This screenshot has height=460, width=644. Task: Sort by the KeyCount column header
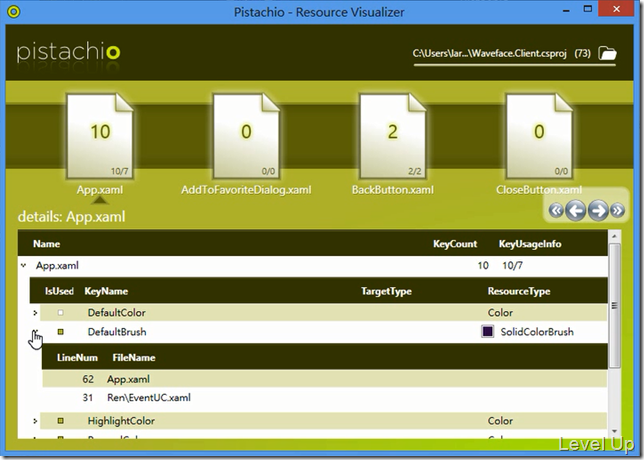point(455,244)
